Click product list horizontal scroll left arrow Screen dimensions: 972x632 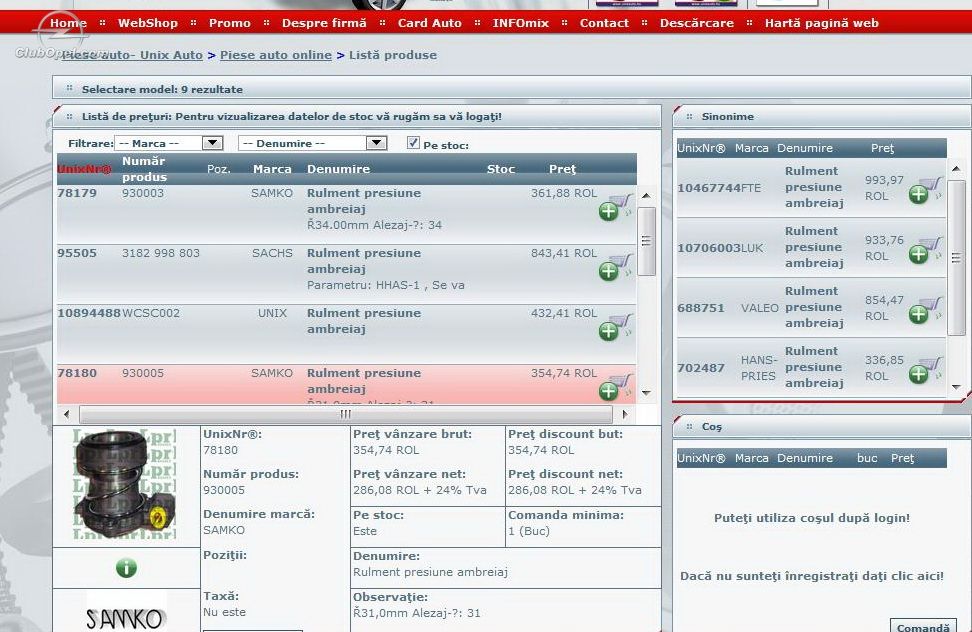pos(67,414)
